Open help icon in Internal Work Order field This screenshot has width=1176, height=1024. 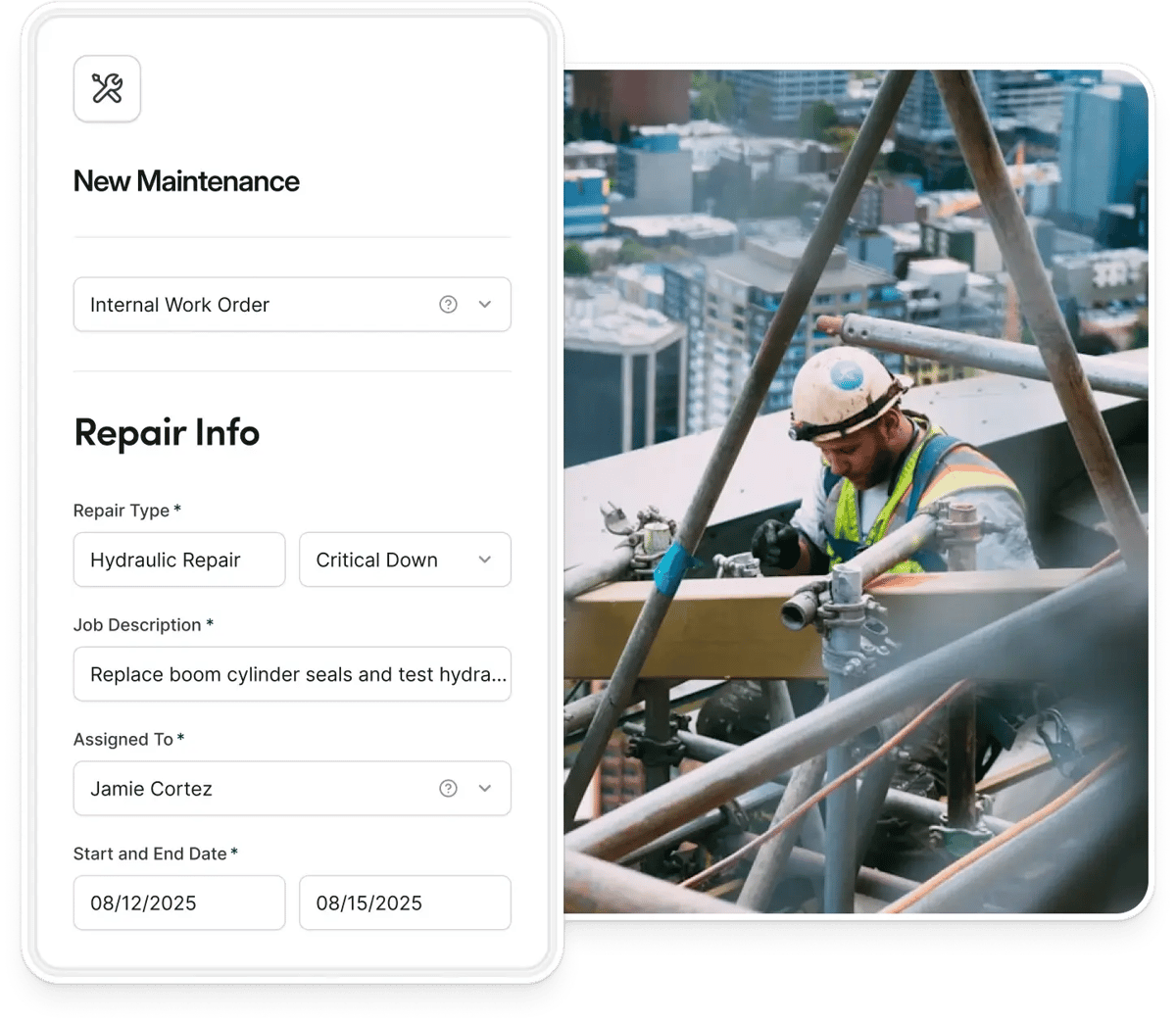tap(448, 305)
